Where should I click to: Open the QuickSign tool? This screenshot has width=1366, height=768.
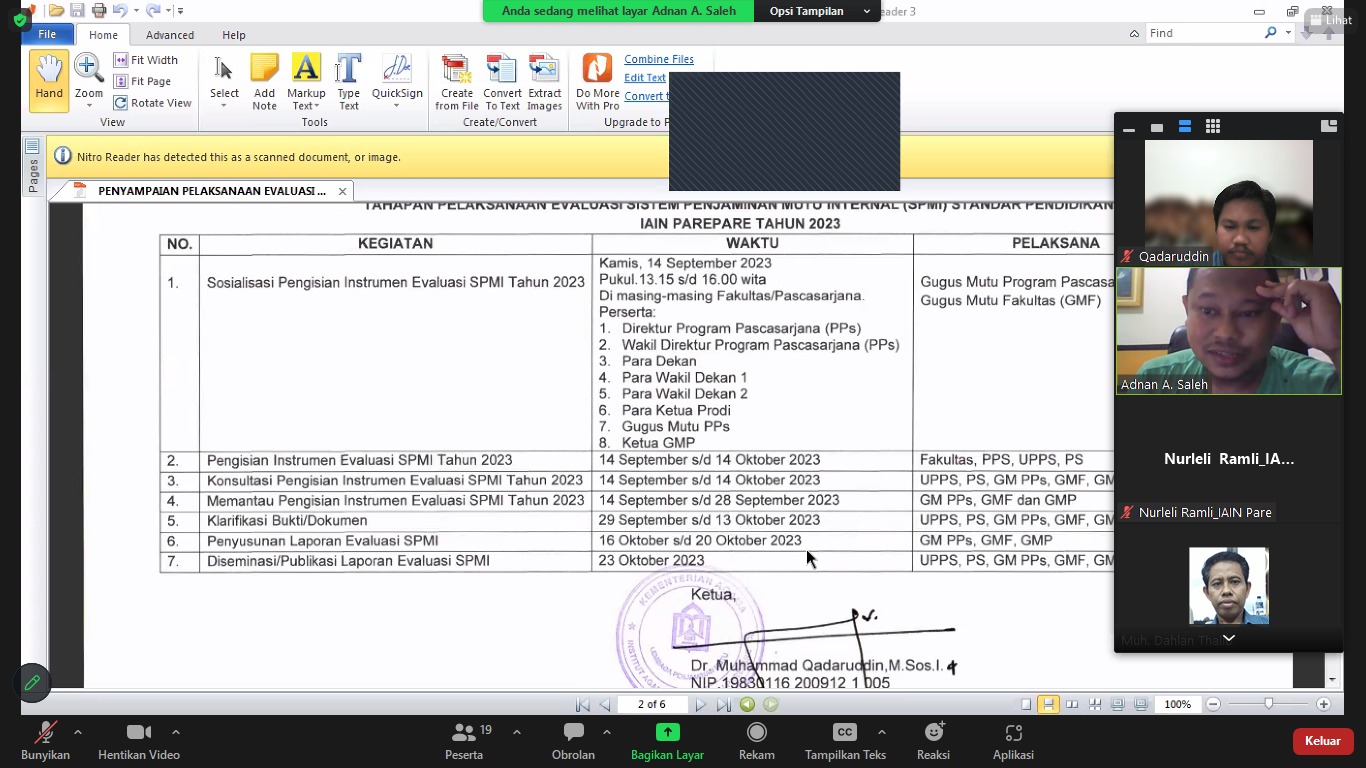(x=397, y=80)
